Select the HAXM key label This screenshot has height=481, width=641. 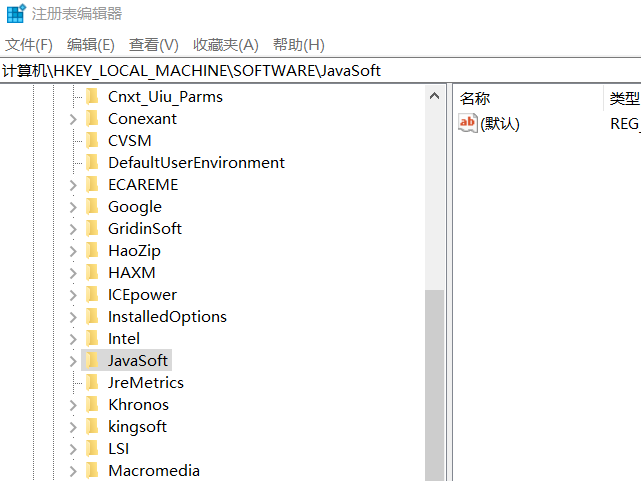[132, 273]
